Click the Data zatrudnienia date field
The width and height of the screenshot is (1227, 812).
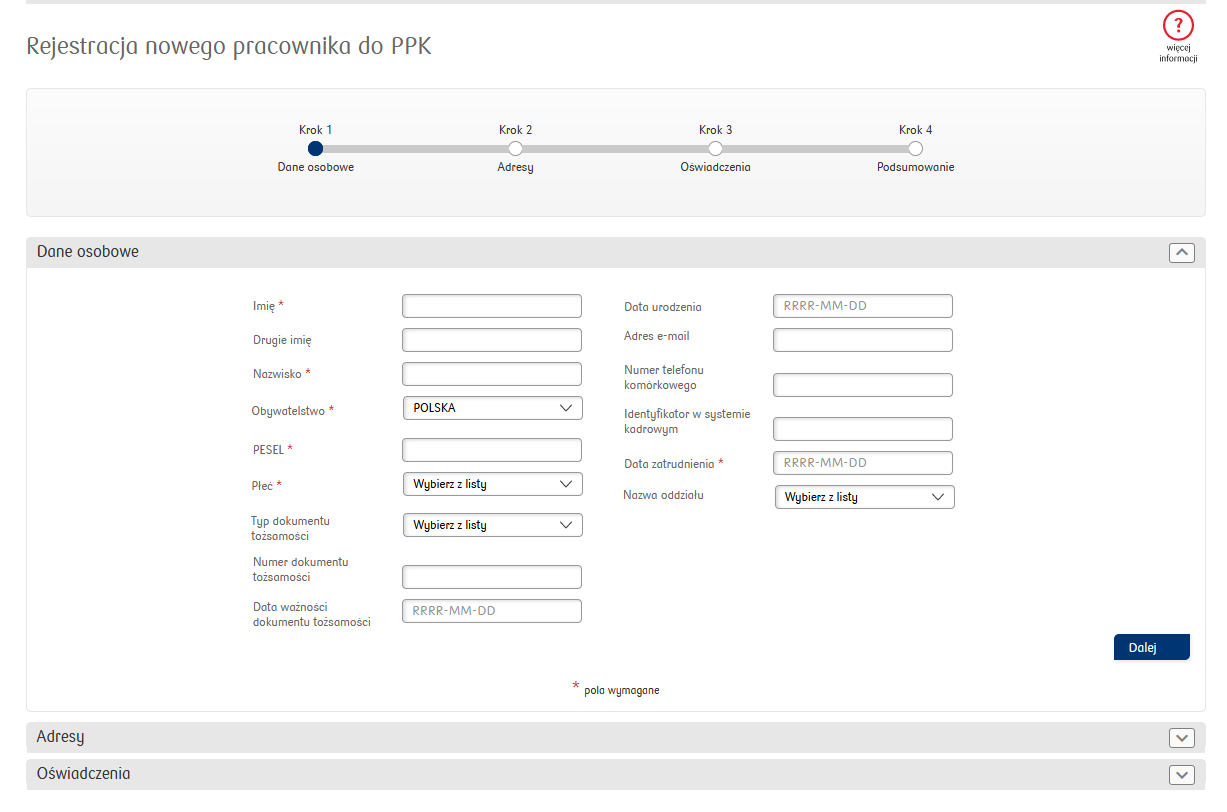tap(863, 463)
